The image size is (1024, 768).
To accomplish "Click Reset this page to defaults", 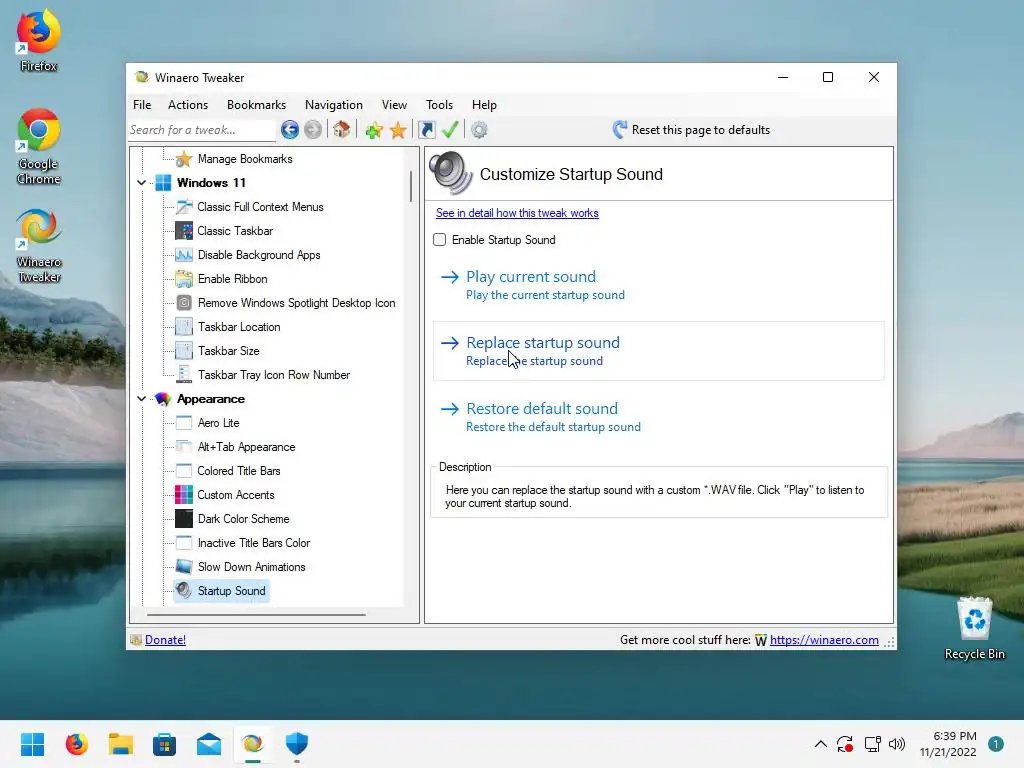I will coord(691,130).
